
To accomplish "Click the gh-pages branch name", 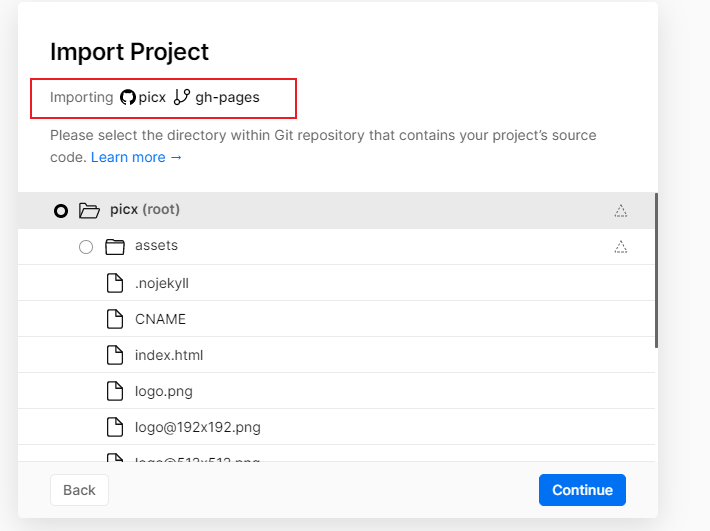I will 227,98.
